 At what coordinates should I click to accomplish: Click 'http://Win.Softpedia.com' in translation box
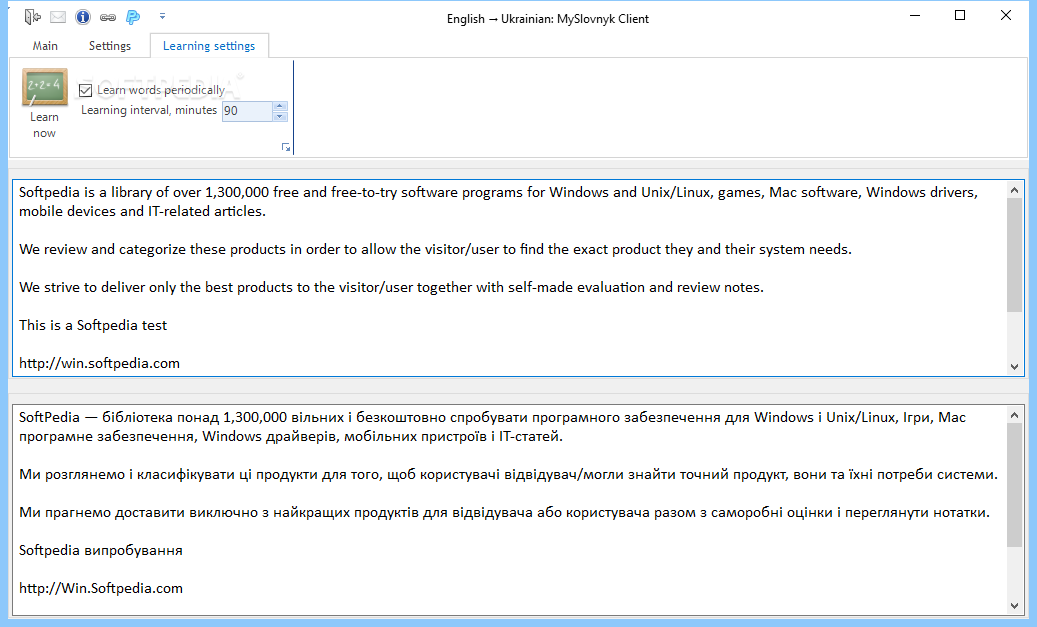[101, 588]
